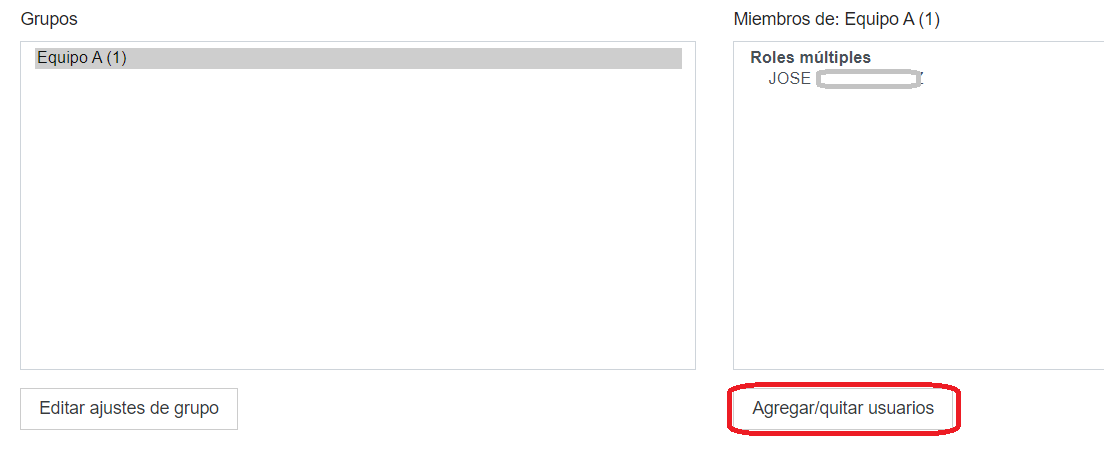Click the 'JOSE' text in the members list

point(789,79)
